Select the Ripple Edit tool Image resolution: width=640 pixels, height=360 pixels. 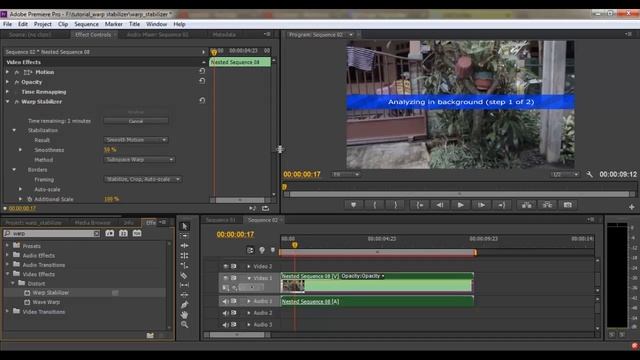coord(184,246)
